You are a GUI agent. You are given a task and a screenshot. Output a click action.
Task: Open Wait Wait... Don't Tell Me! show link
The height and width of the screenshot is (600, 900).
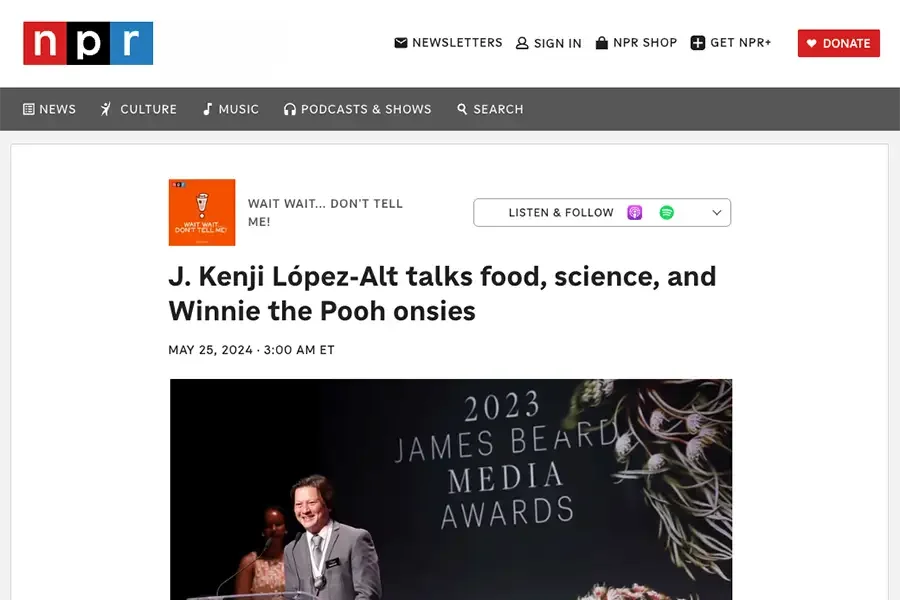325,212
